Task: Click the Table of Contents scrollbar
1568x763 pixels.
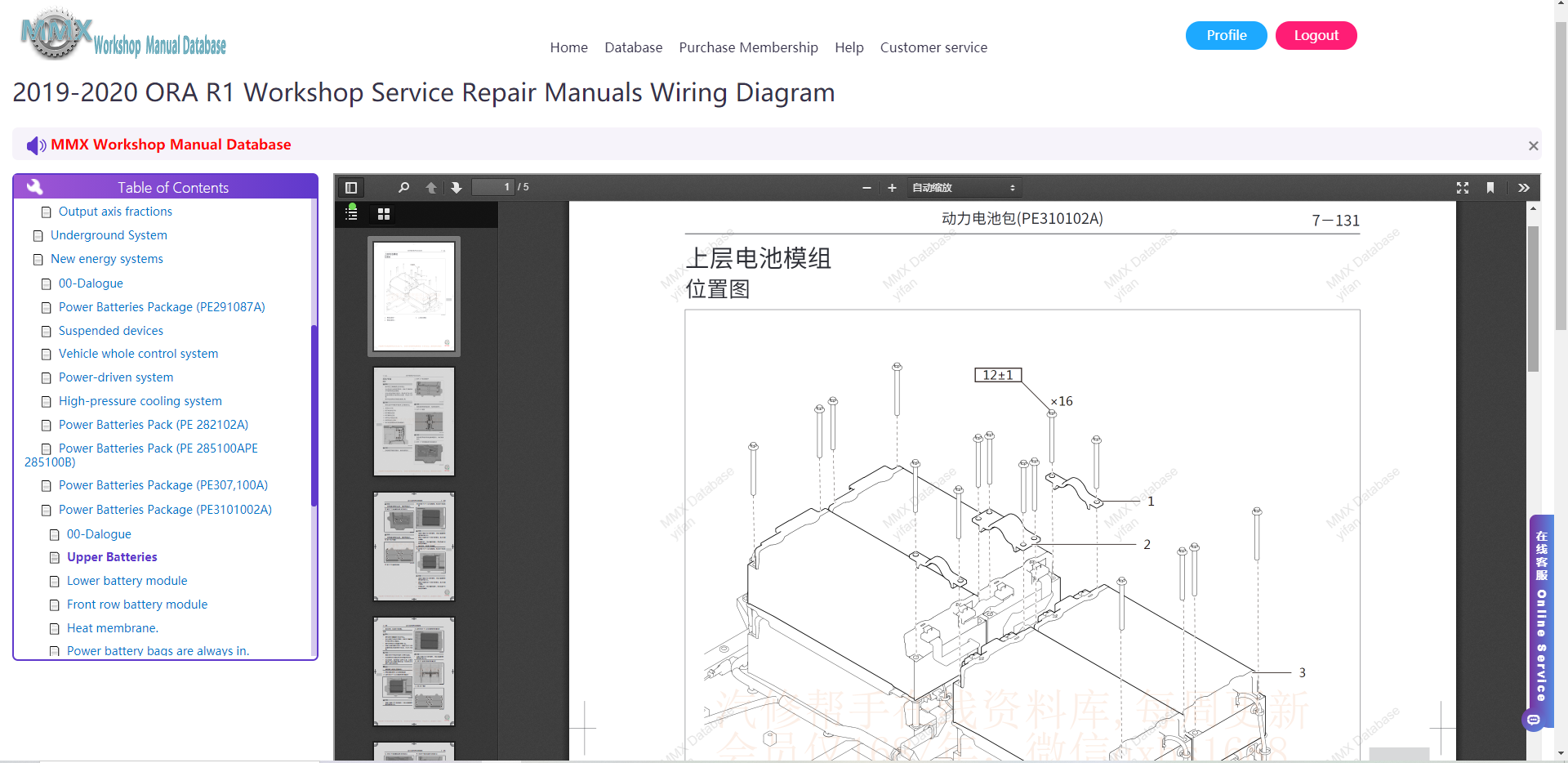Action: (314, 415)
